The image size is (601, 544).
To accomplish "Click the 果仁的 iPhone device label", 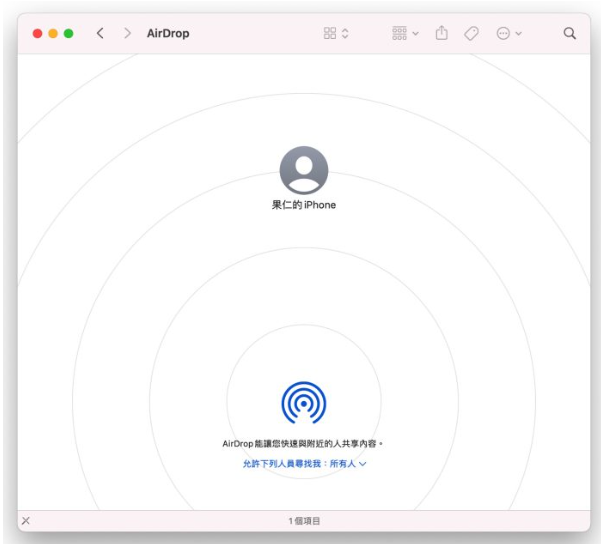I will pos(304,205).
